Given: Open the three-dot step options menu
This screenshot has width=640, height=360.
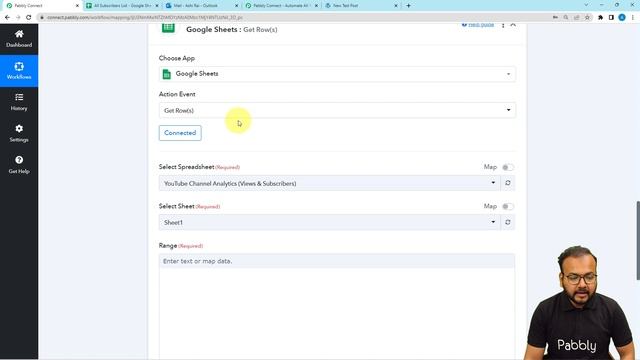Looking at the screenshot, I should (503, 26).
